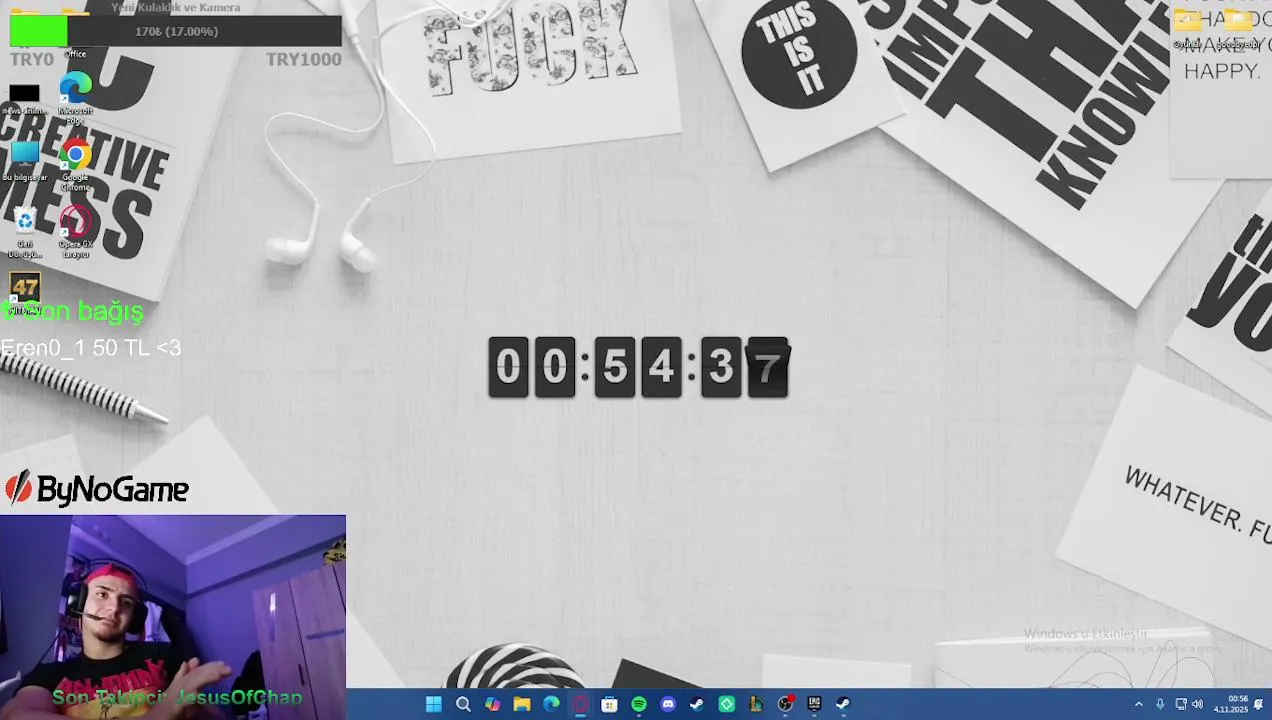Click the 'Son bağış' green label

point(75,312)
